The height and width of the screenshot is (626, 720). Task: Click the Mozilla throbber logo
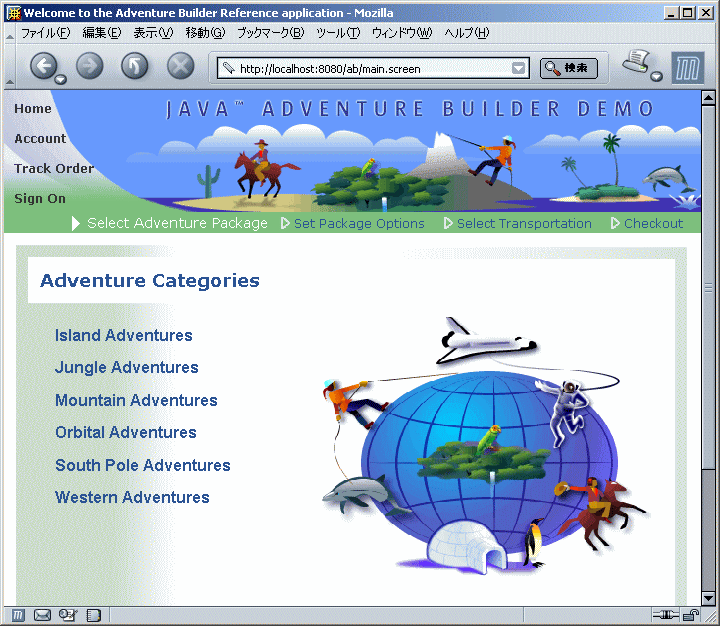pos(687,68)
